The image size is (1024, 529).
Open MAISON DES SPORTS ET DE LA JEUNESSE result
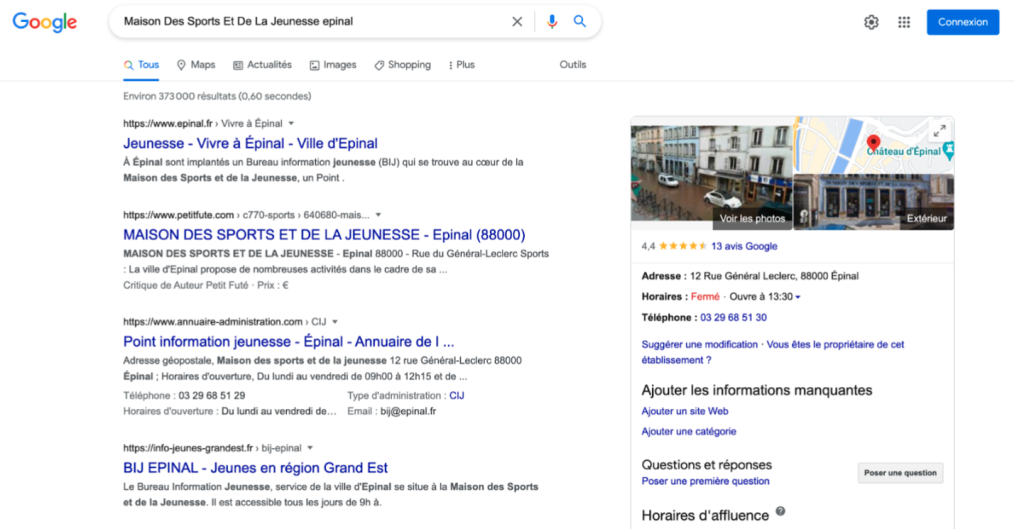click(324, 234)
